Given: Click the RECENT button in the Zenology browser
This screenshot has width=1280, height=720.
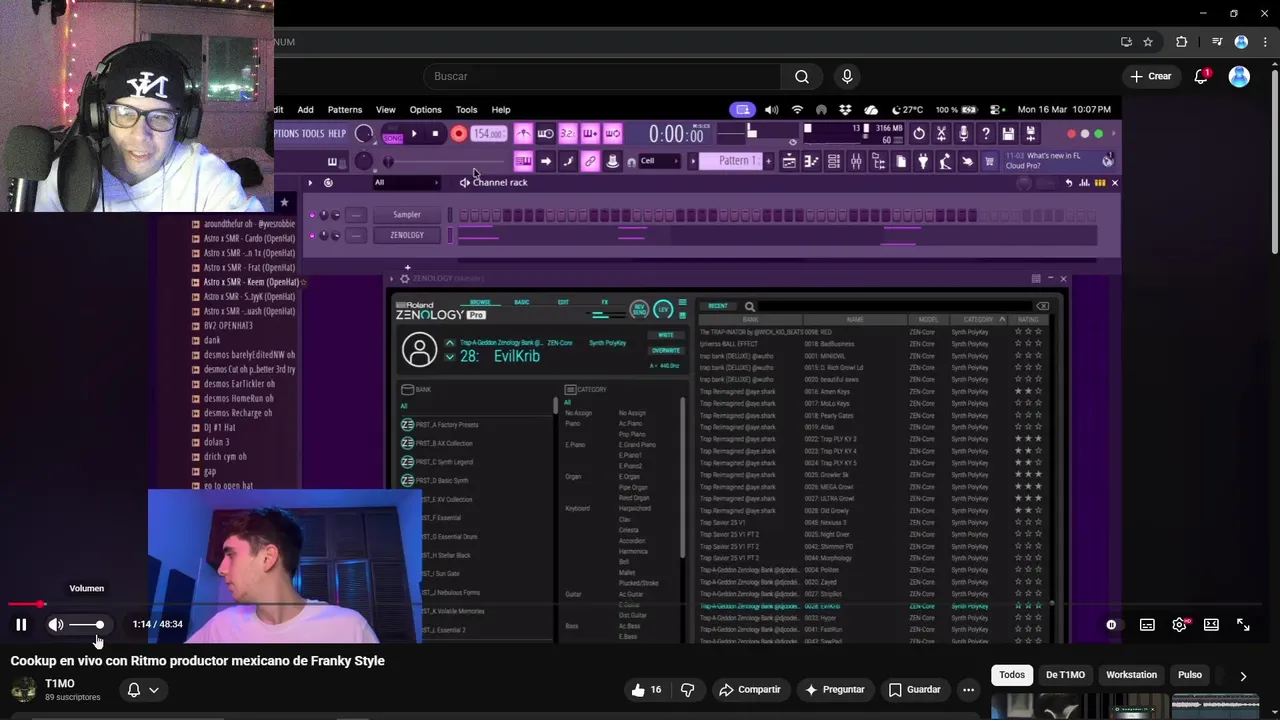Looking at the screenshot, I should tap(717, 306).
